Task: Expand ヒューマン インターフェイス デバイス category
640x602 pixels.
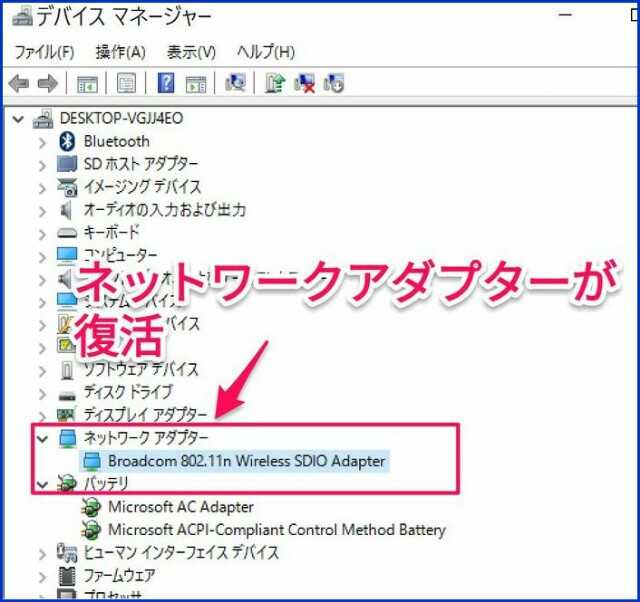Action: click(42, 554)
